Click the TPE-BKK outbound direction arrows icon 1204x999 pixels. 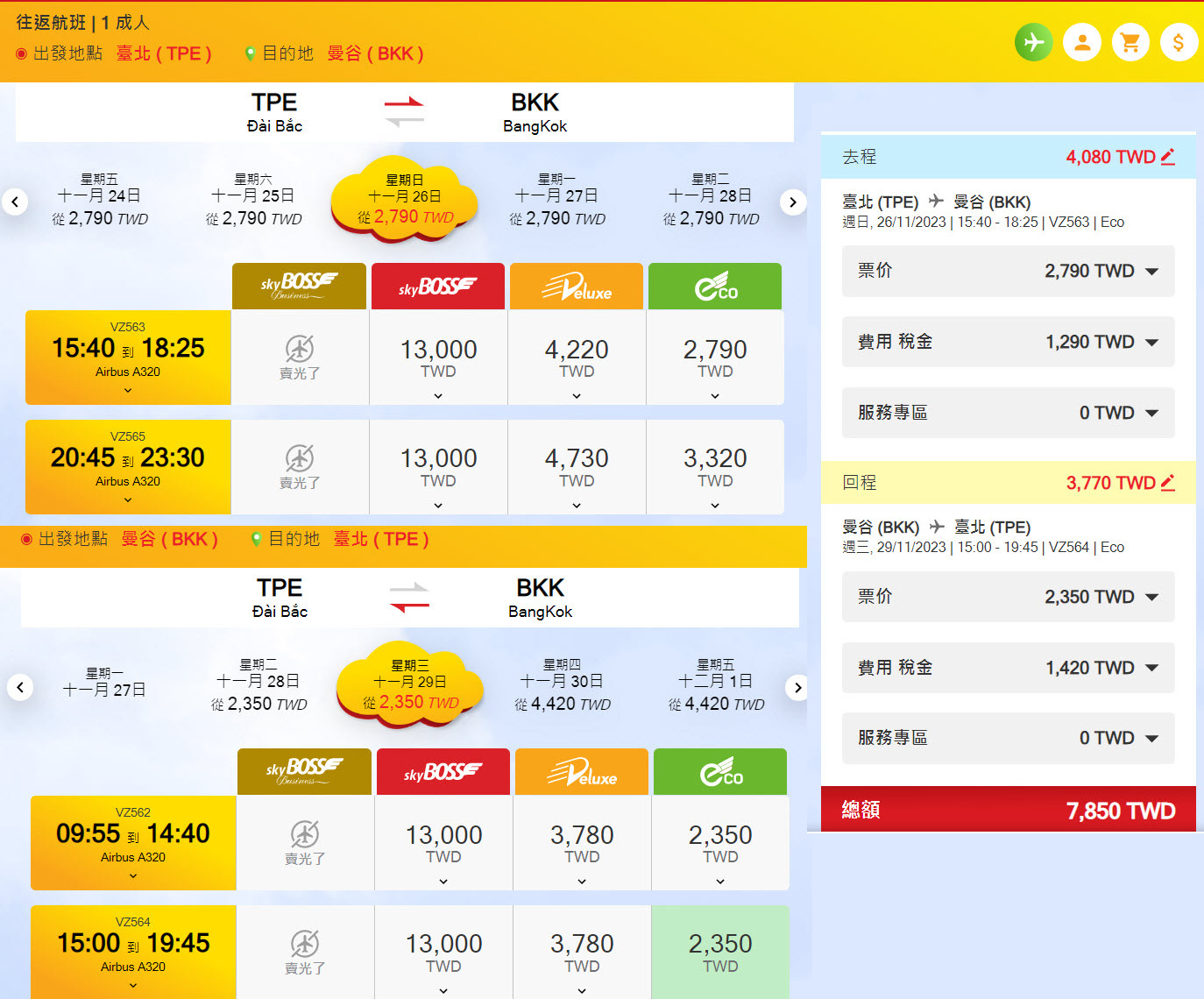pos(404,112)
